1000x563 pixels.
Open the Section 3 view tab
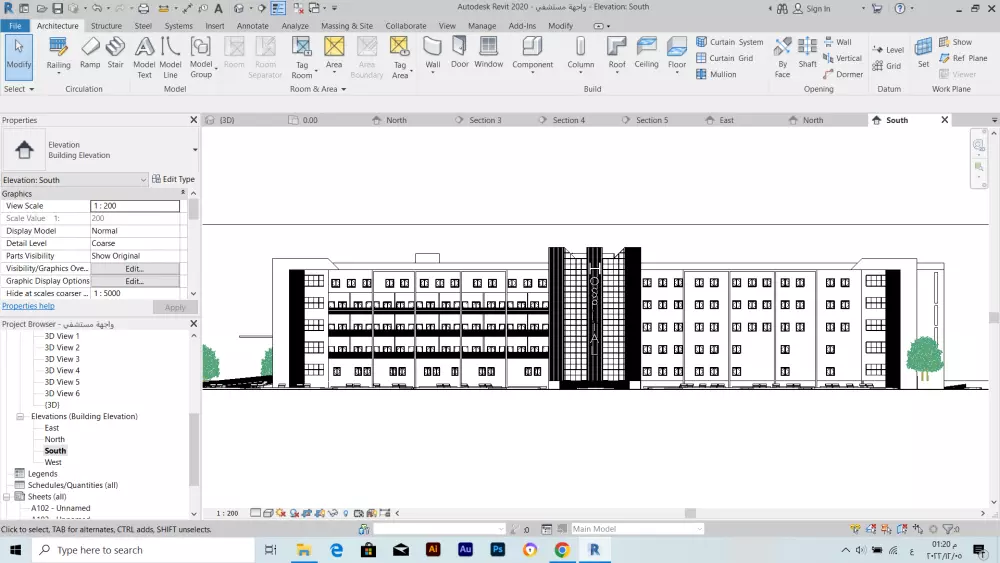coord(485,120)
